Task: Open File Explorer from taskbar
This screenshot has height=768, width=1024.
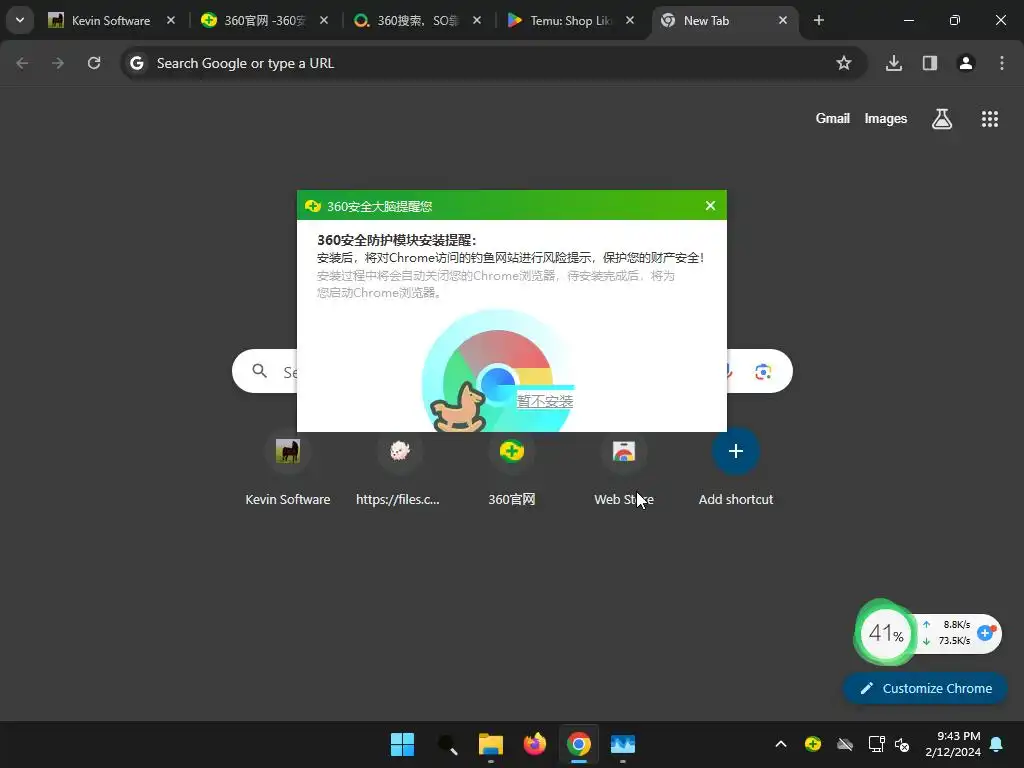Action: pos(490,744)
